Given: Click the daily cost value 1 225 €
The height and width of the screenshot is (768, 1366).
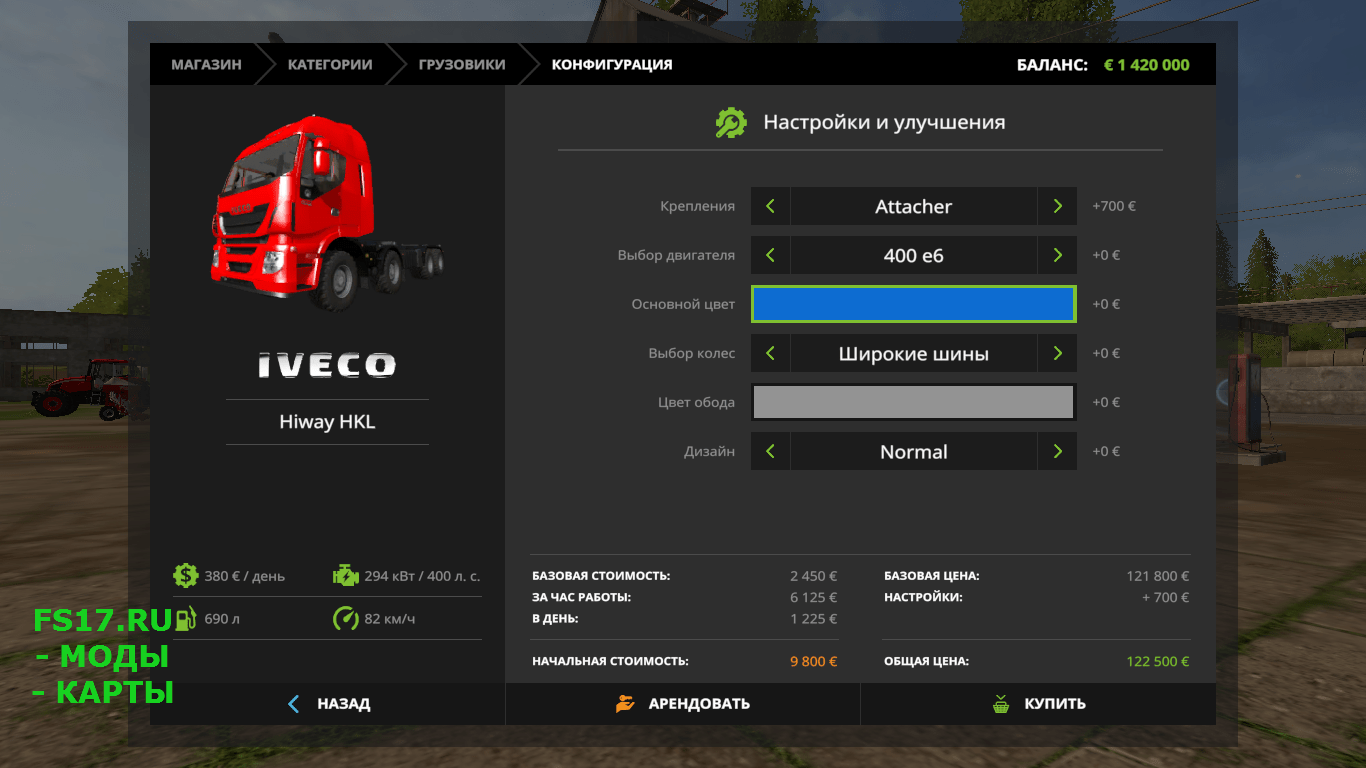Looking at the screenshot, I should tap(813, 618).
